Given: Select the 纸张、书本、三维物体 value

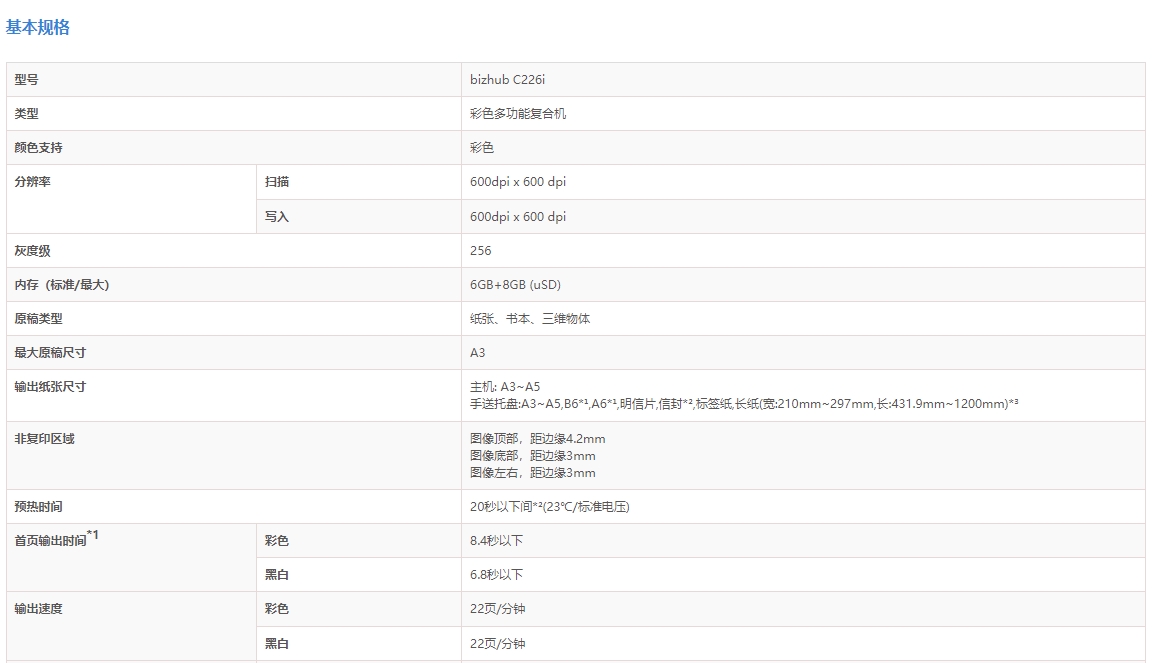Looking at the screenshot, I should [537, 319].
